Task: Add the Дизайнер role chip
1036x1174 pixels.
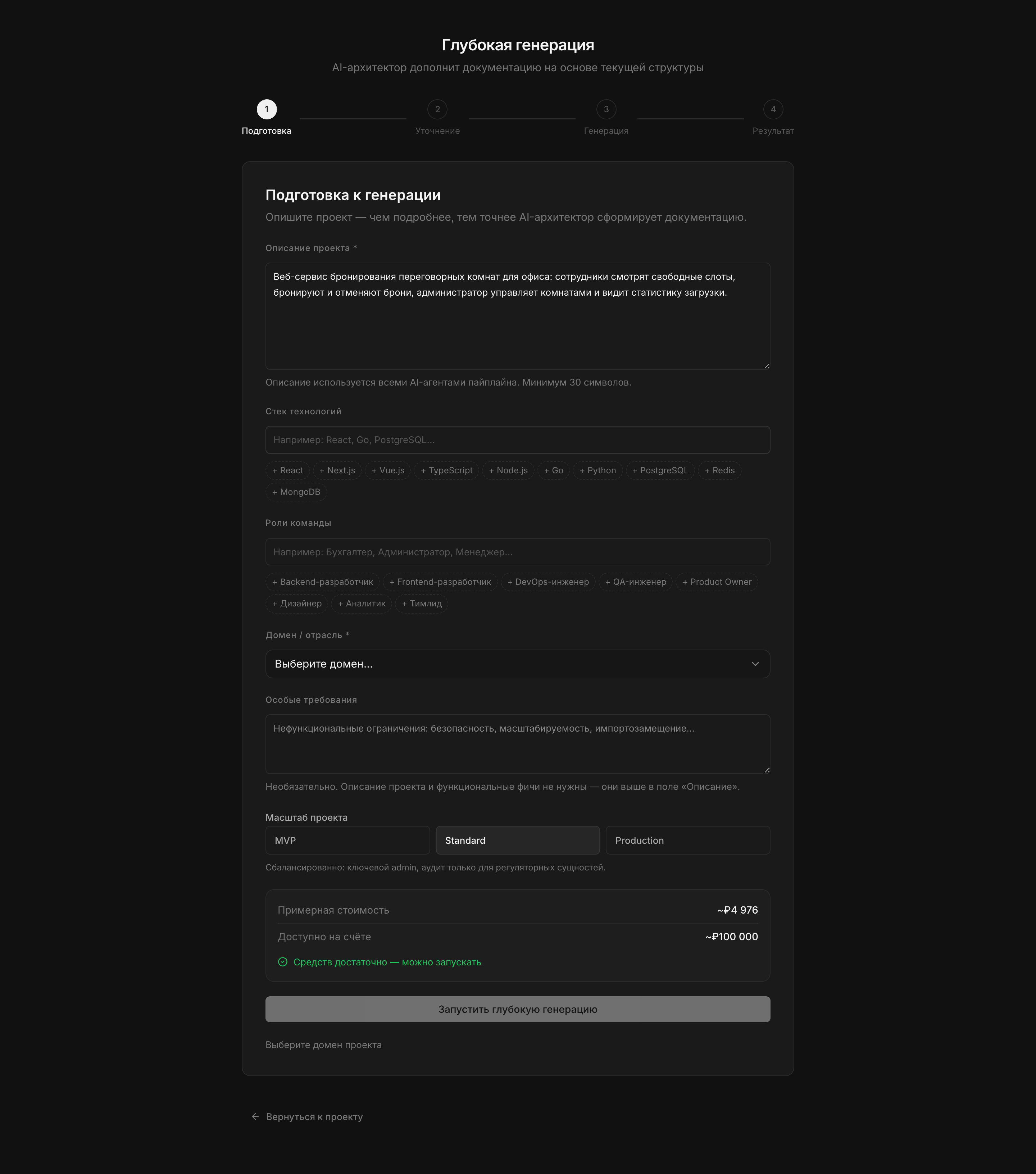Action: point(297,604)
